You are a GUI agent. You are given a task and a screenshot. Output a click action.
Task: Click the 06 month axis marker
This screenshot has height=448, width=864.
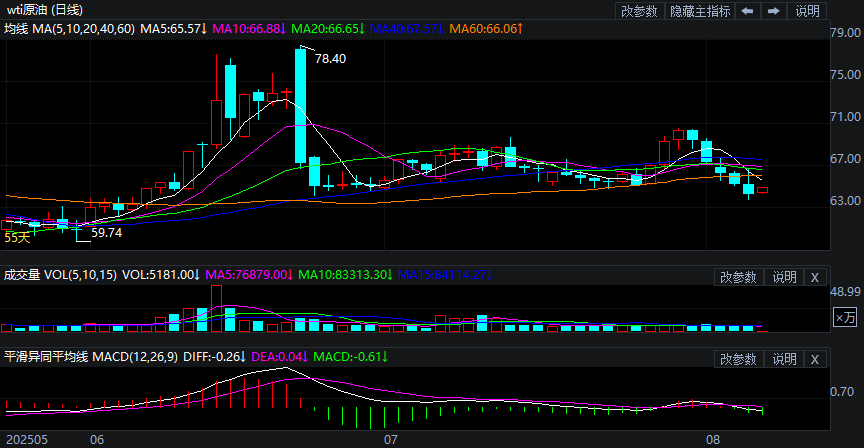(x=97, y=440)
